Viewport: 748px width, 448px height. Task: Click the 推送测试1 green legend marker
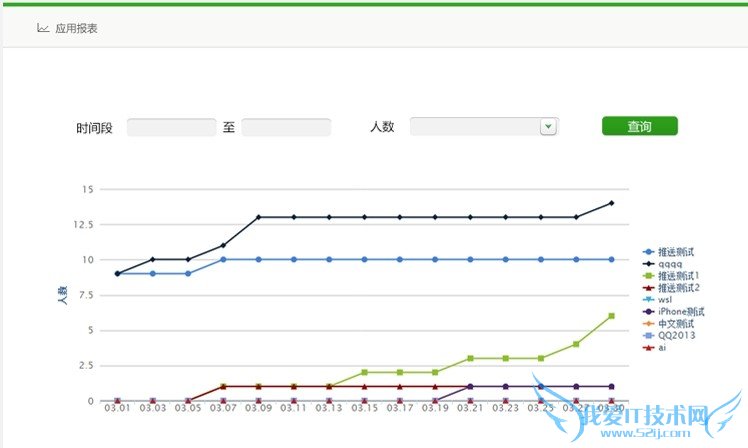click(648, 275)
